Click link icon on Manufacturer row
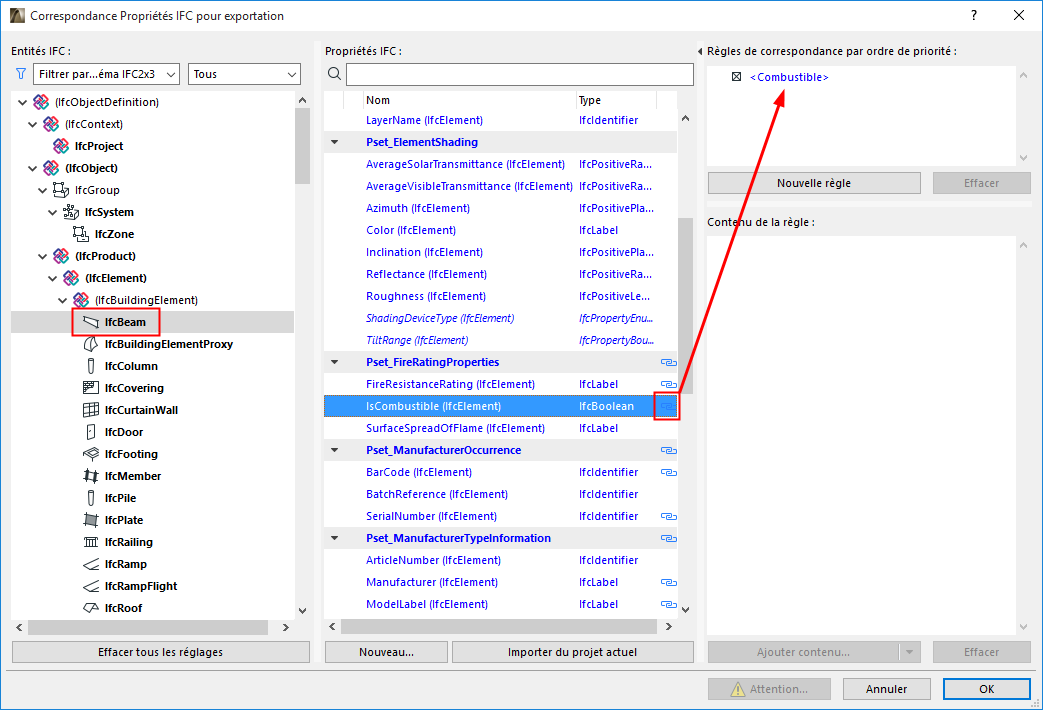1043x710 pixels. click(x=669, y=582)
